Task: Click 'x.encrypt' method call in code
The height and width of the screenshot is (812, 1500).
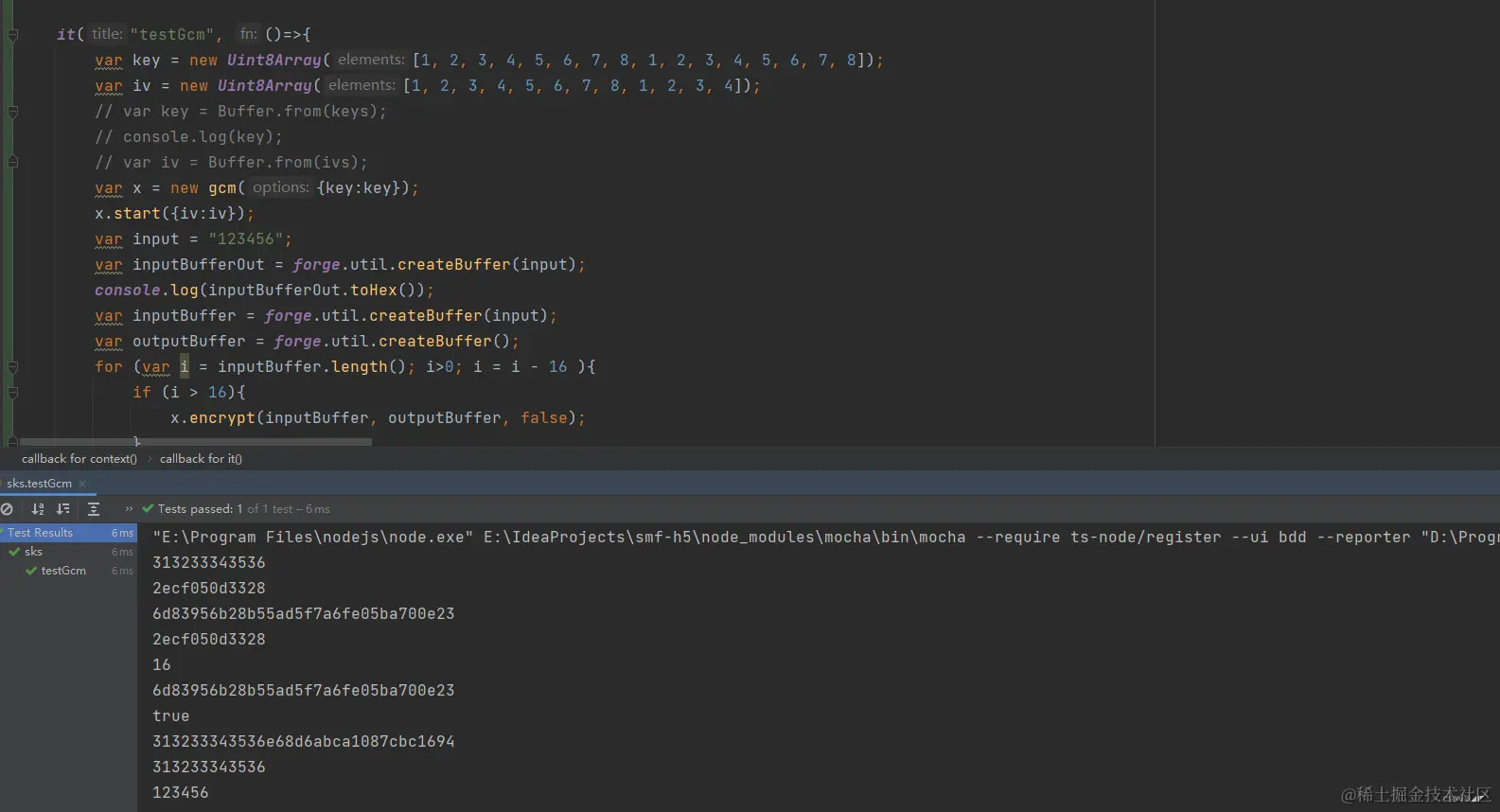Action: (x=213, y=418)
